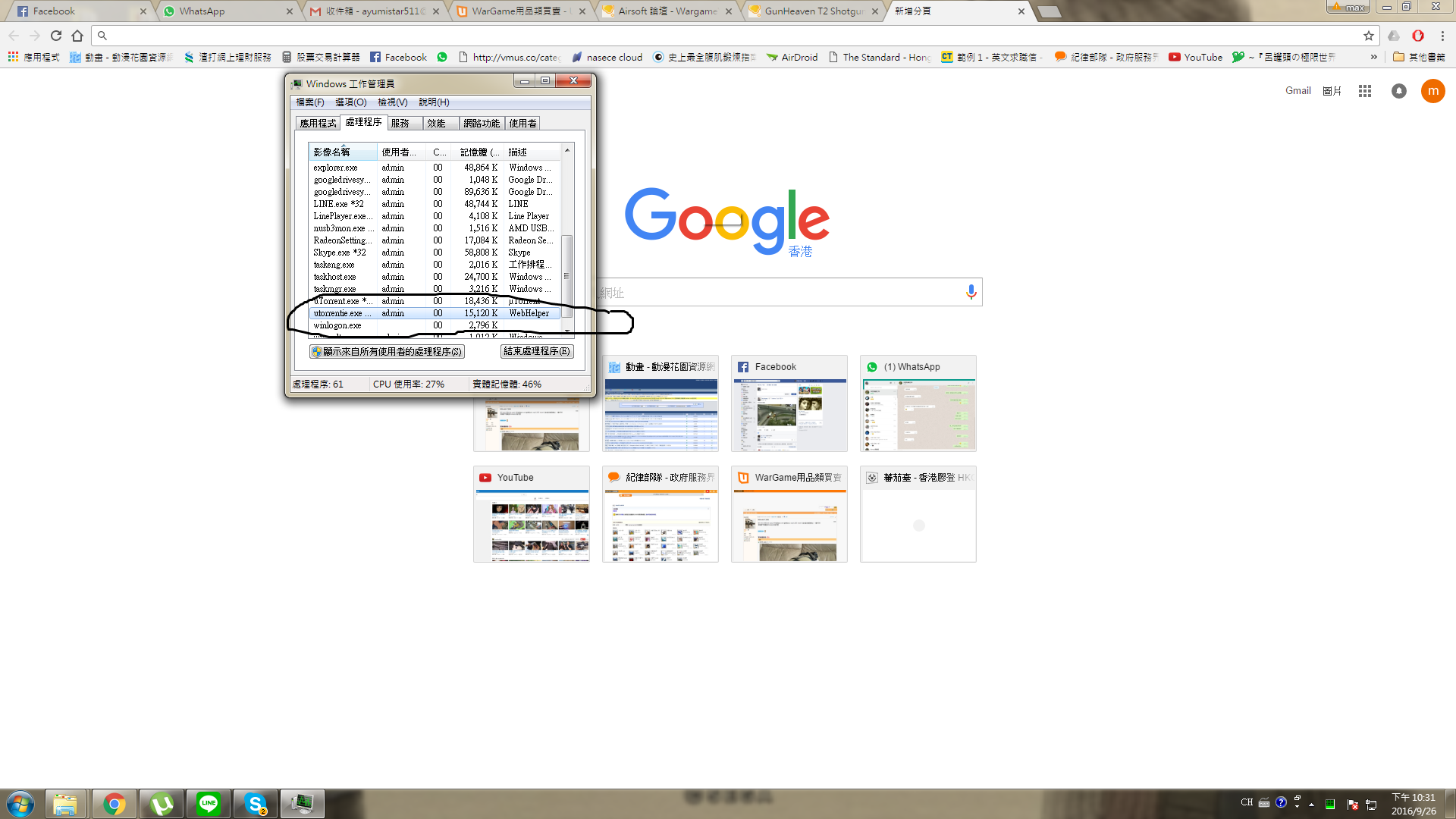This screenshot has height=819, width=1456.
Task: Click the Chrome home button icon
Action: click(77, 36)
